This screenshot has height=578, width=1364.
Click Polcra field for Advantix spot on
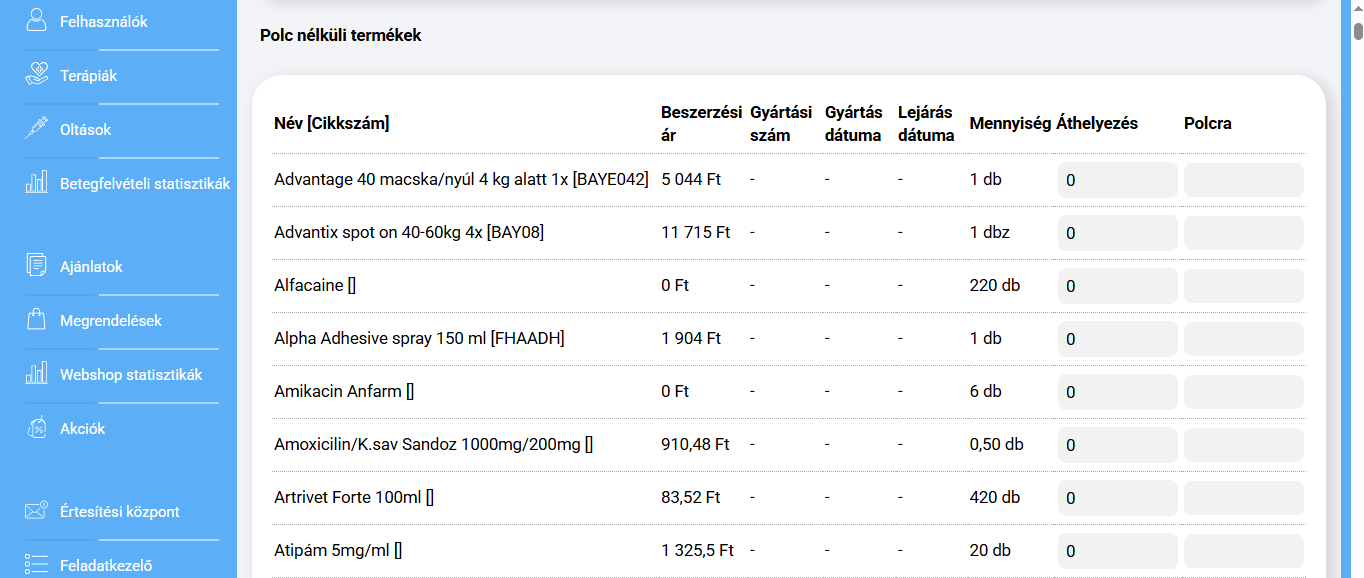[1243, 233]
